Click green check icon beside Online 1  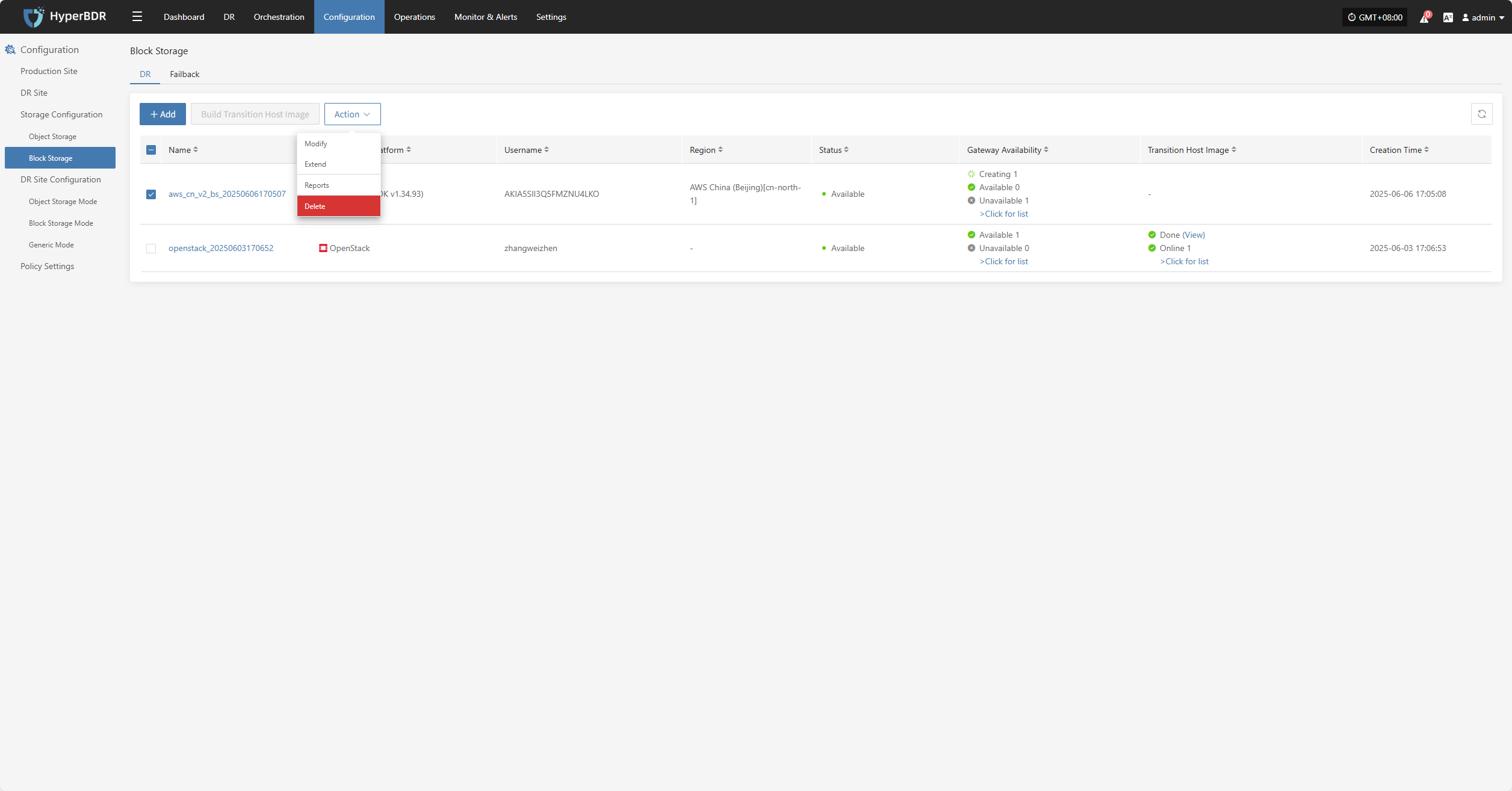(x=1152, y=248)
